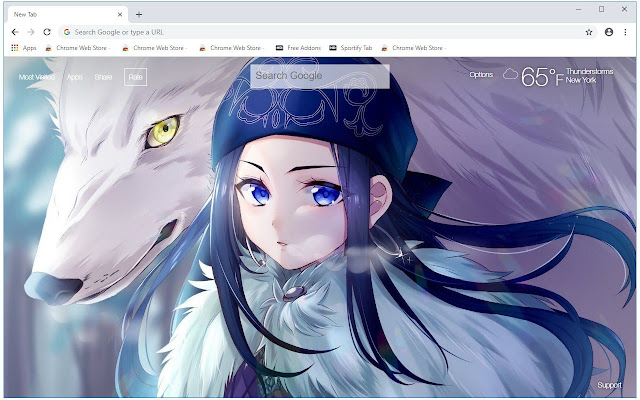Select the New Tab browser tab
The height and width of the screenshot is (400, 640).
pyautogui.click(x=67, y=14)
